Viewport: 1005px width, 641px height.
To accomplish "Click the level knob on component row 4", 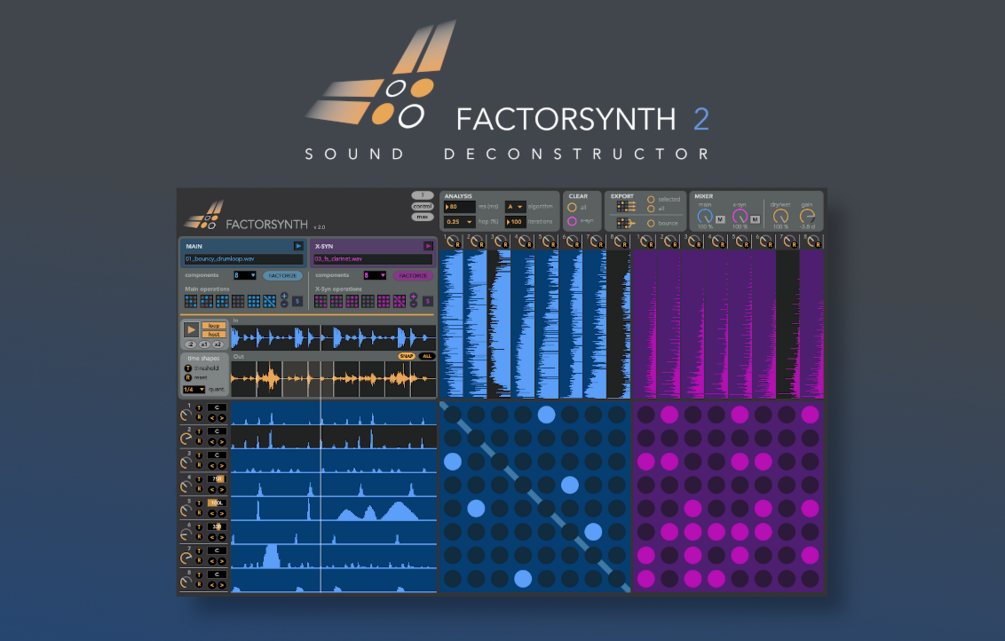I will (x=185, y=487).
